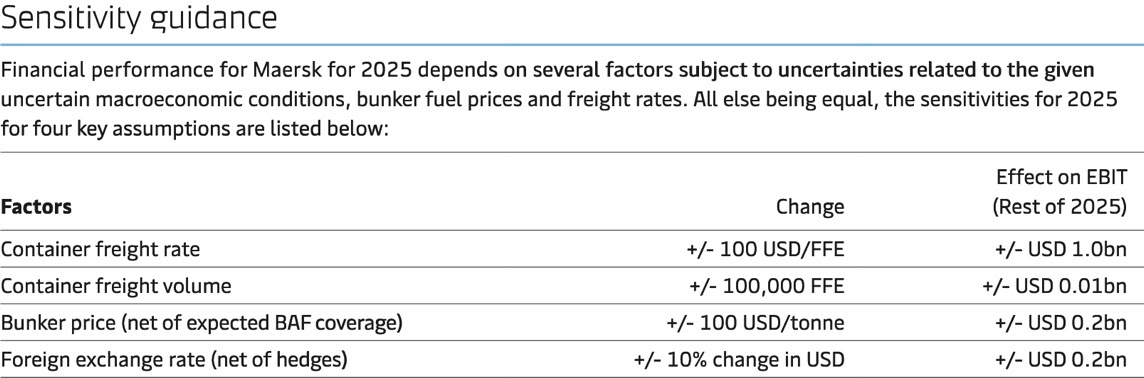Select the +/- 100 USD/tonne cell
This screenshot has height=378, width=1144.
coord(755,323)
